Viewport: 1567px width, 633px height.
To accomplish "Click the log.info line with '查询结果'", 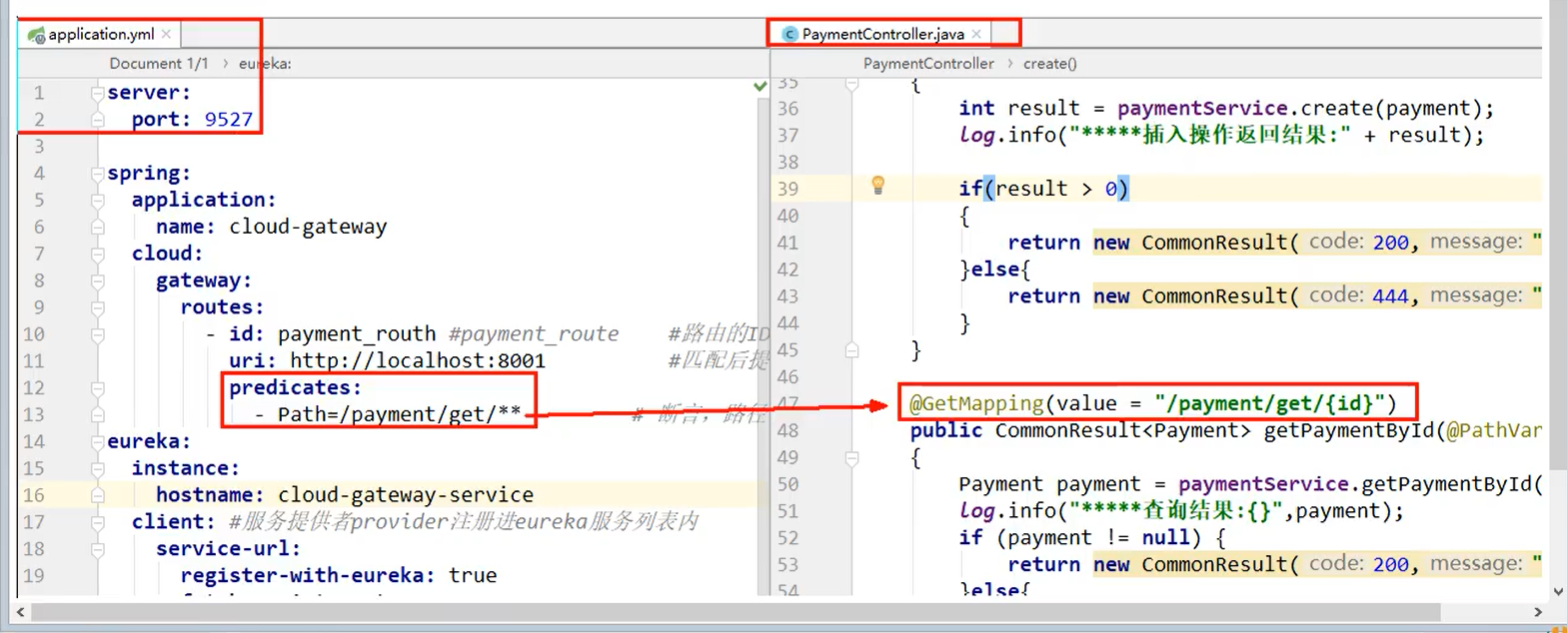I will [1181, 511].
